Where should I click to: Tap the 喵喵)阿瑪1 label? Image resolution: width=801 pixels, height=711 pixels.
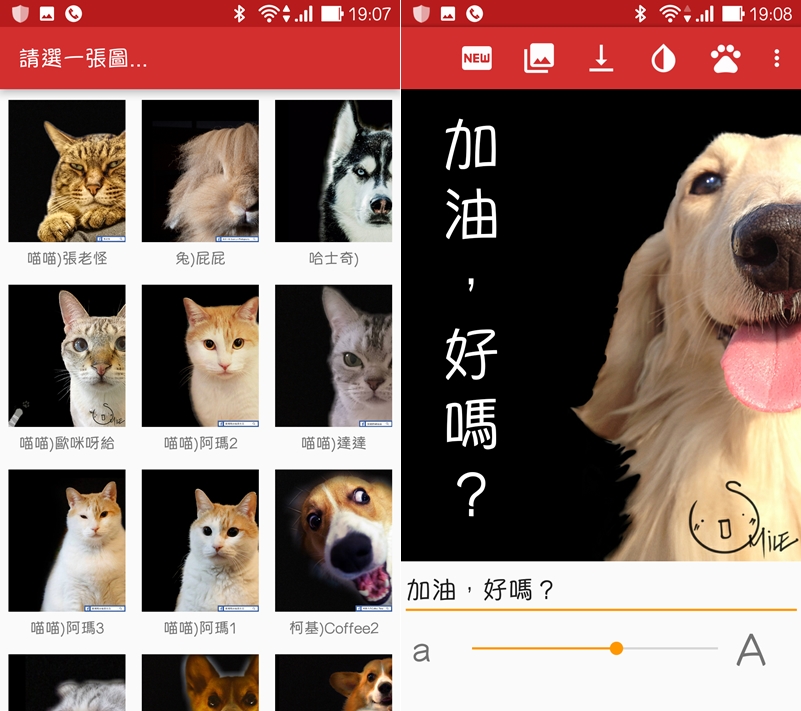click(x=200, y=628)
